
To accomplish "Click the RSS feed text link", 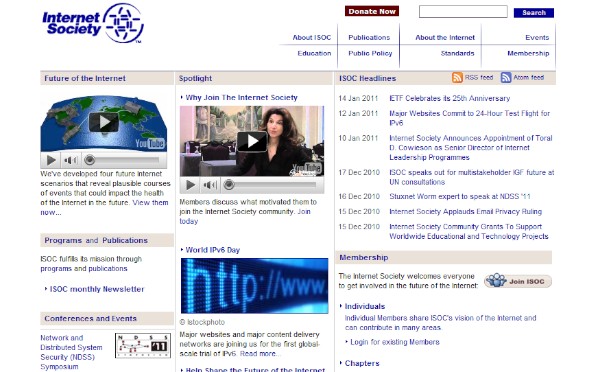I will point(479,77).
